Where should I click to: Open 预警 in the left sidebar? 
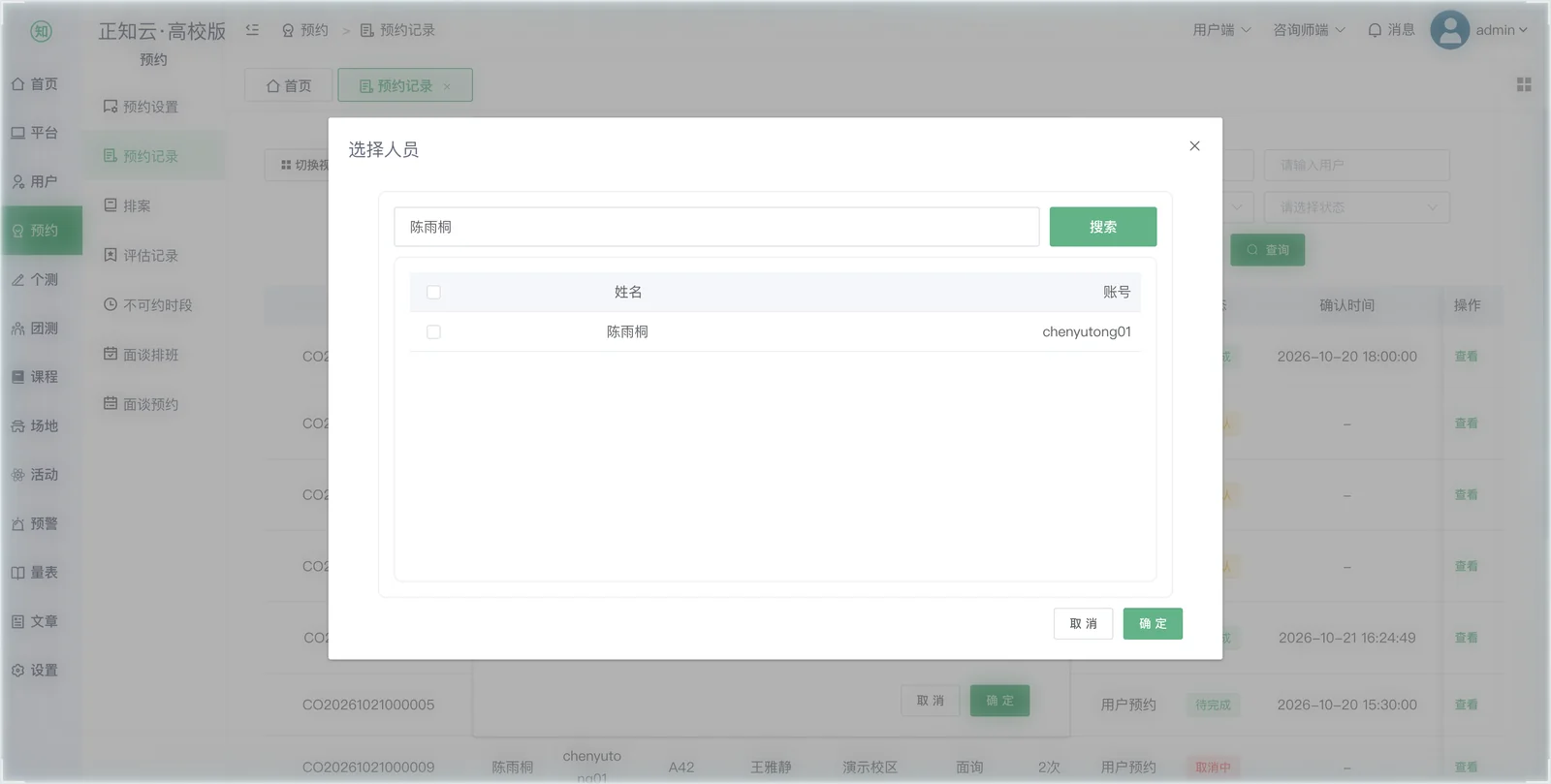click(x=35, y=523)
